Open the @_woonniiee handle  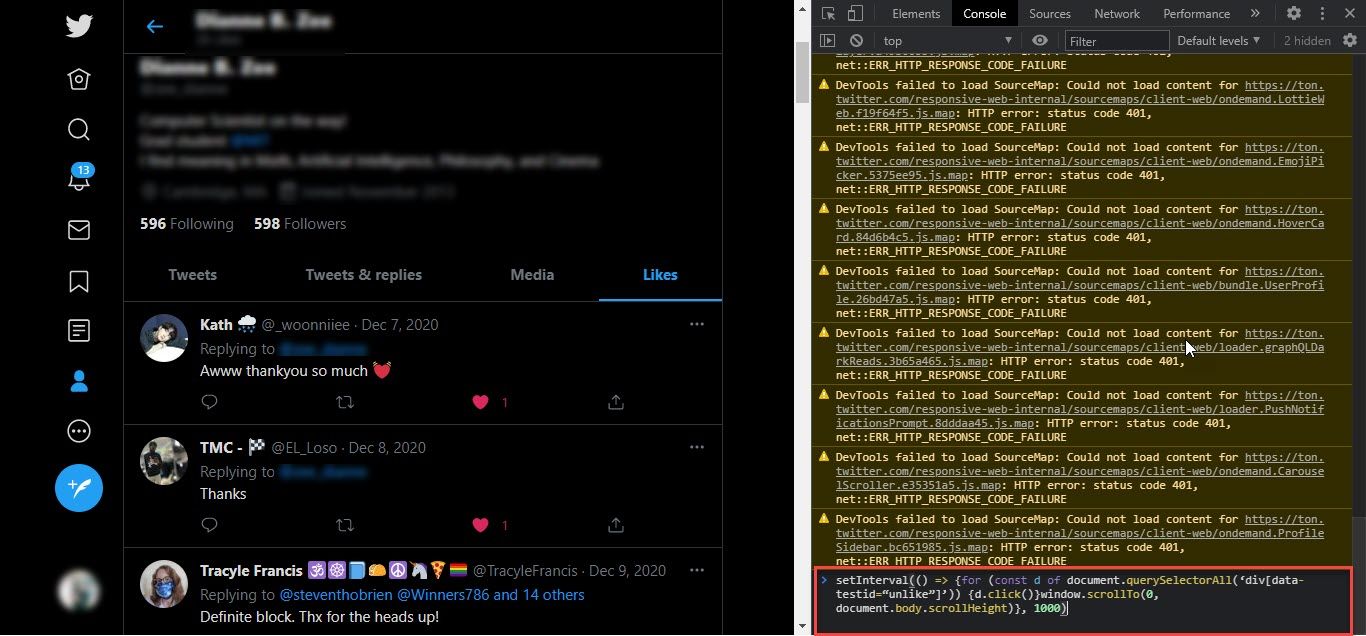306,325
